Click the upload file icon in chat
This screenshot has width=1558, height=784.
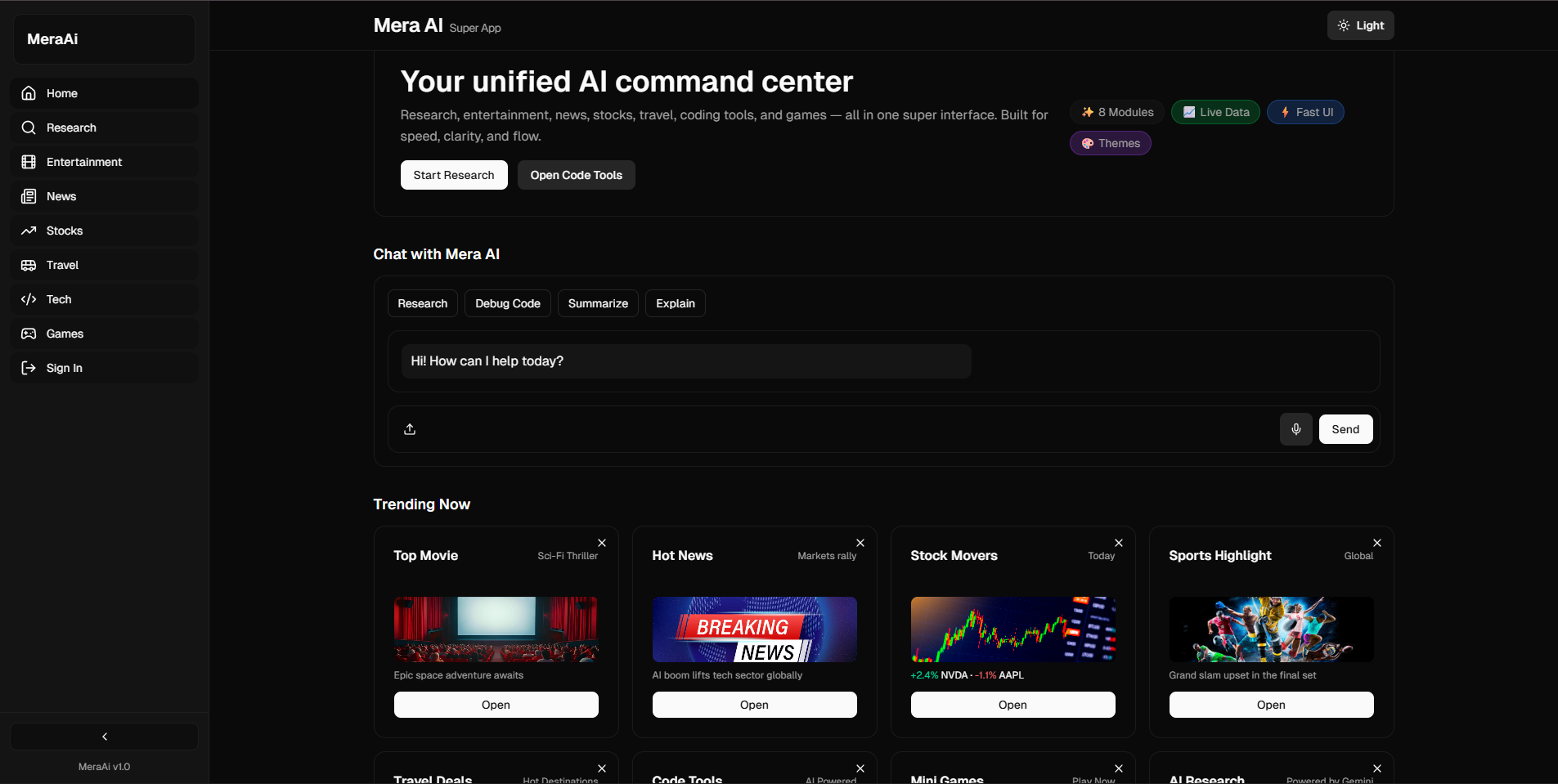pos(410,429)
